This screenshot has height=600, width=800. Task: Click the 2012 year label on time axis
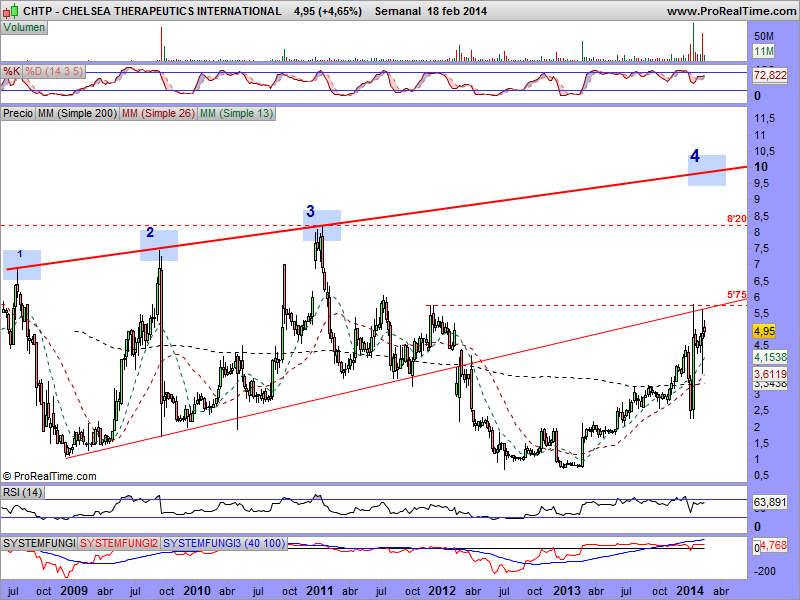click(442, 591)
